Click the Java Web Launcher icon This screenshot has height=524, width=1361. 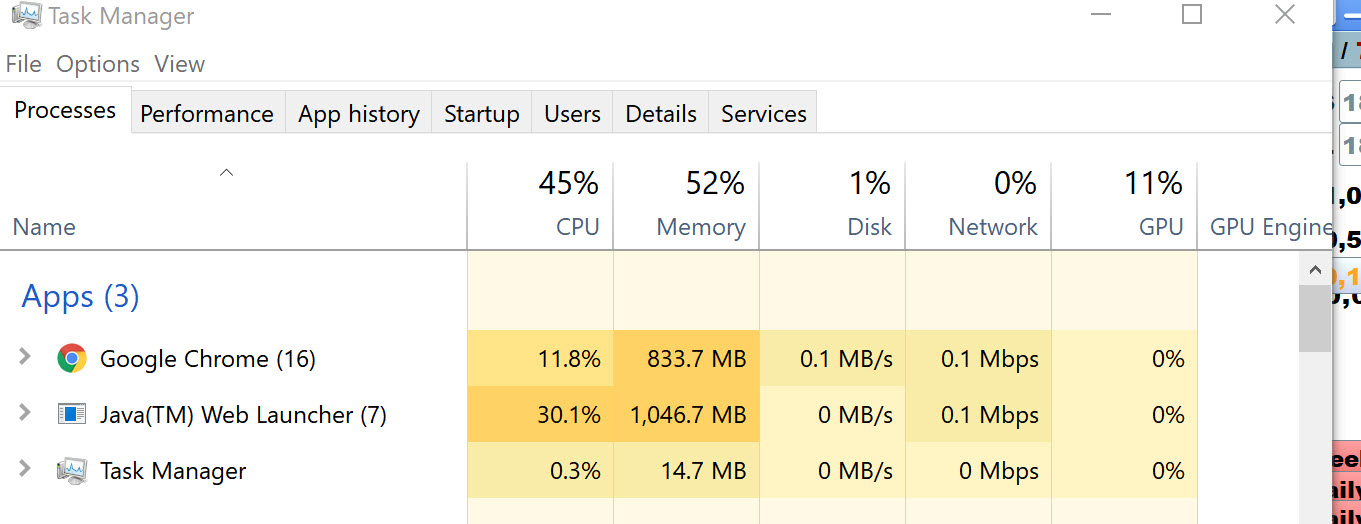coord(71,415)
